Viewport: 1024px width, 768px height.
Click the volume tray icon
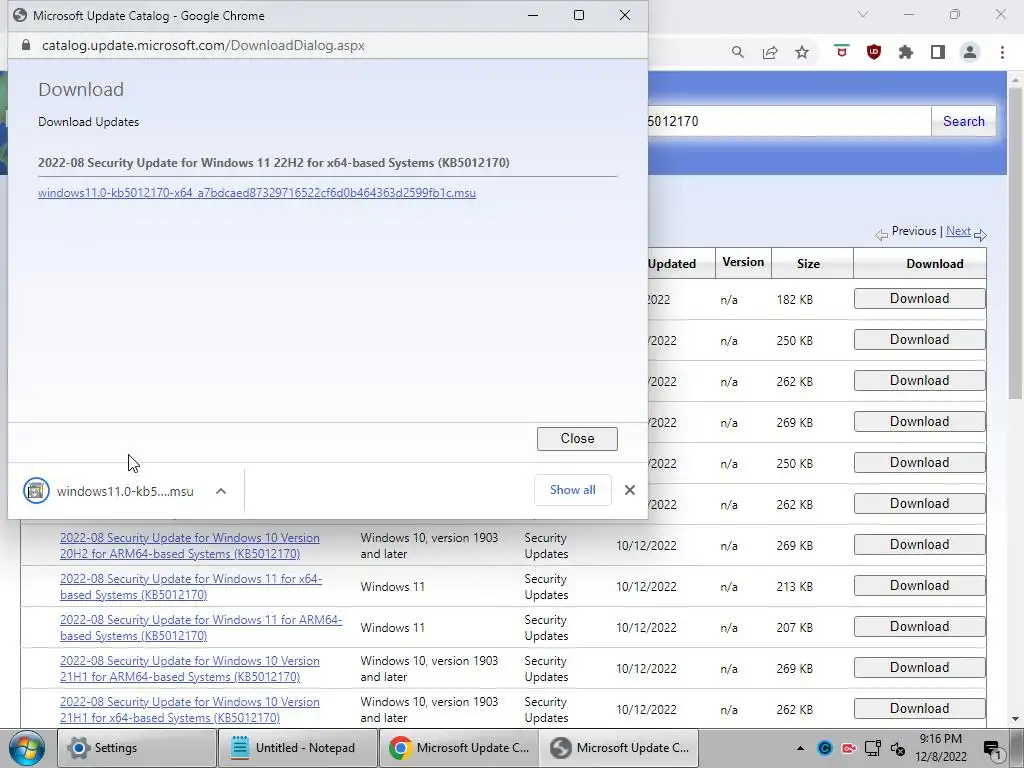898,749
